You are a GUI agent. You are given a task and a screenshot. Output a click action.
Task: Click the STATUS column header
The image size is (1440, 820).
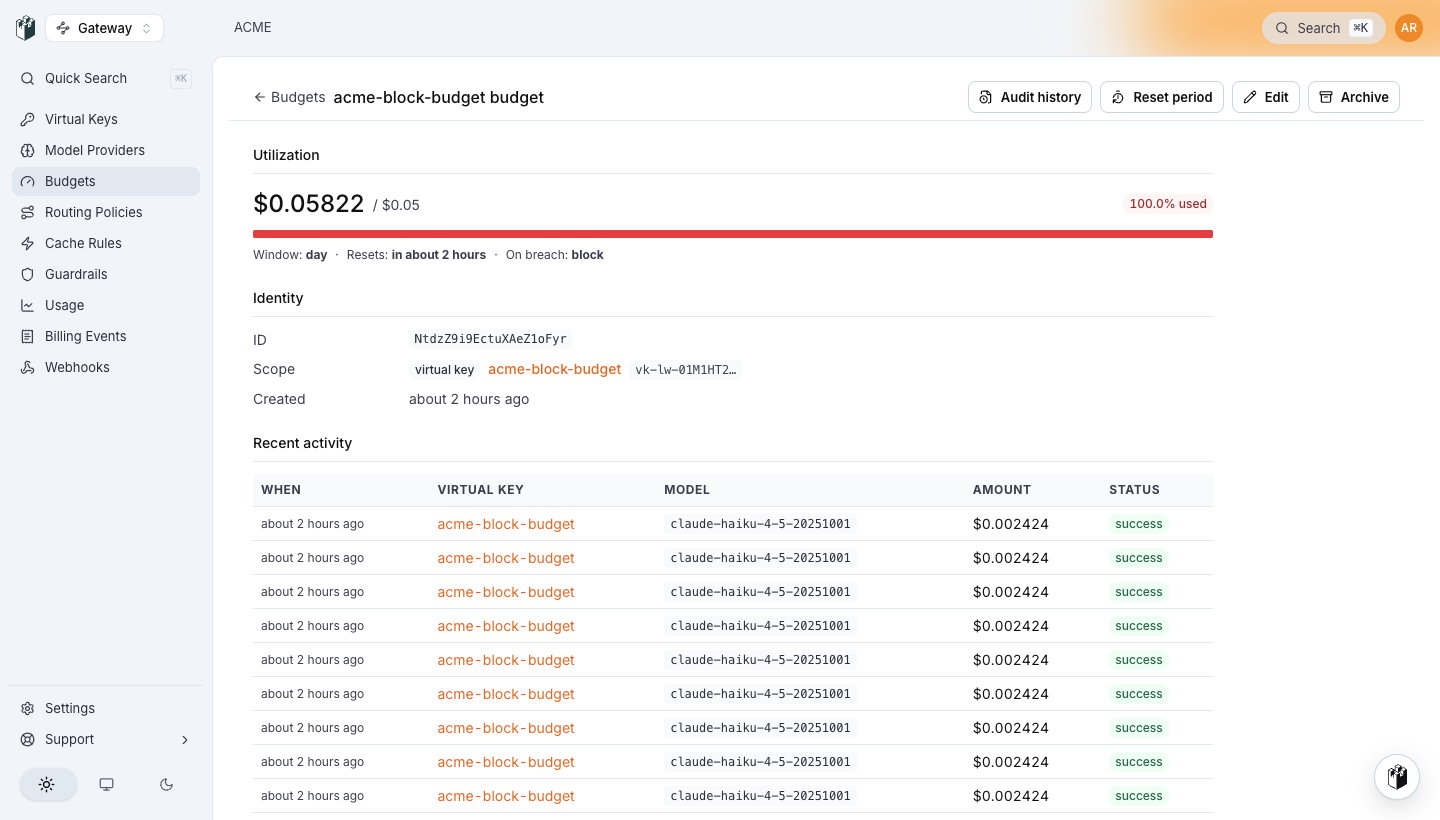[1134, 490]
